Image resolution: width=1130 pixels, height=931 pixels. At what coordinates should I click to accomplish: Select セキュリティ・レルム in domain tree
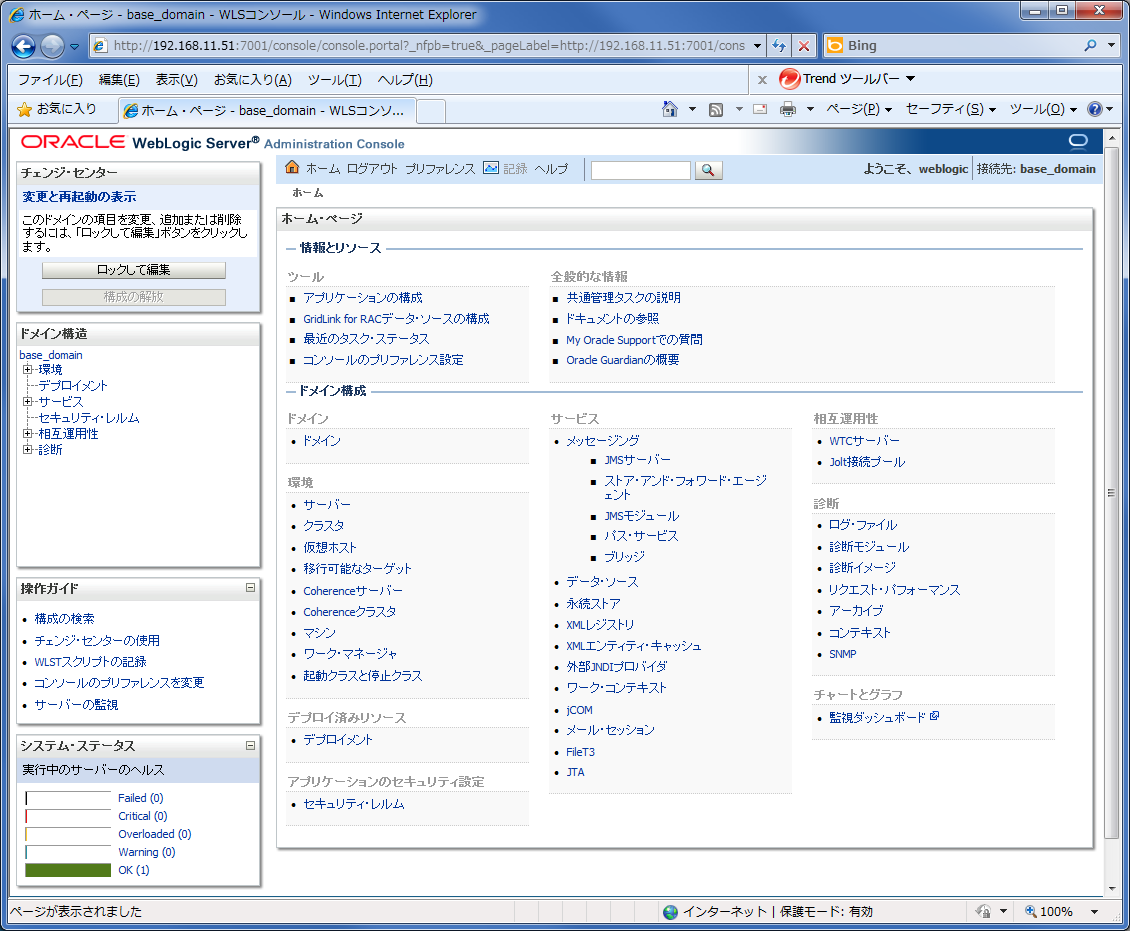click(x=89, y=418)
